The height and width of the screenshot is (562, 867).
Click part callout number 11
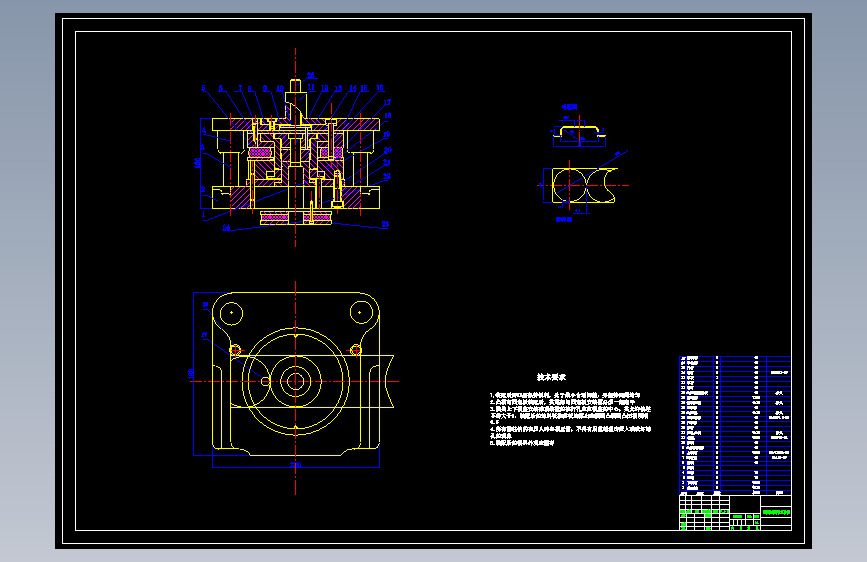(311, 87)
